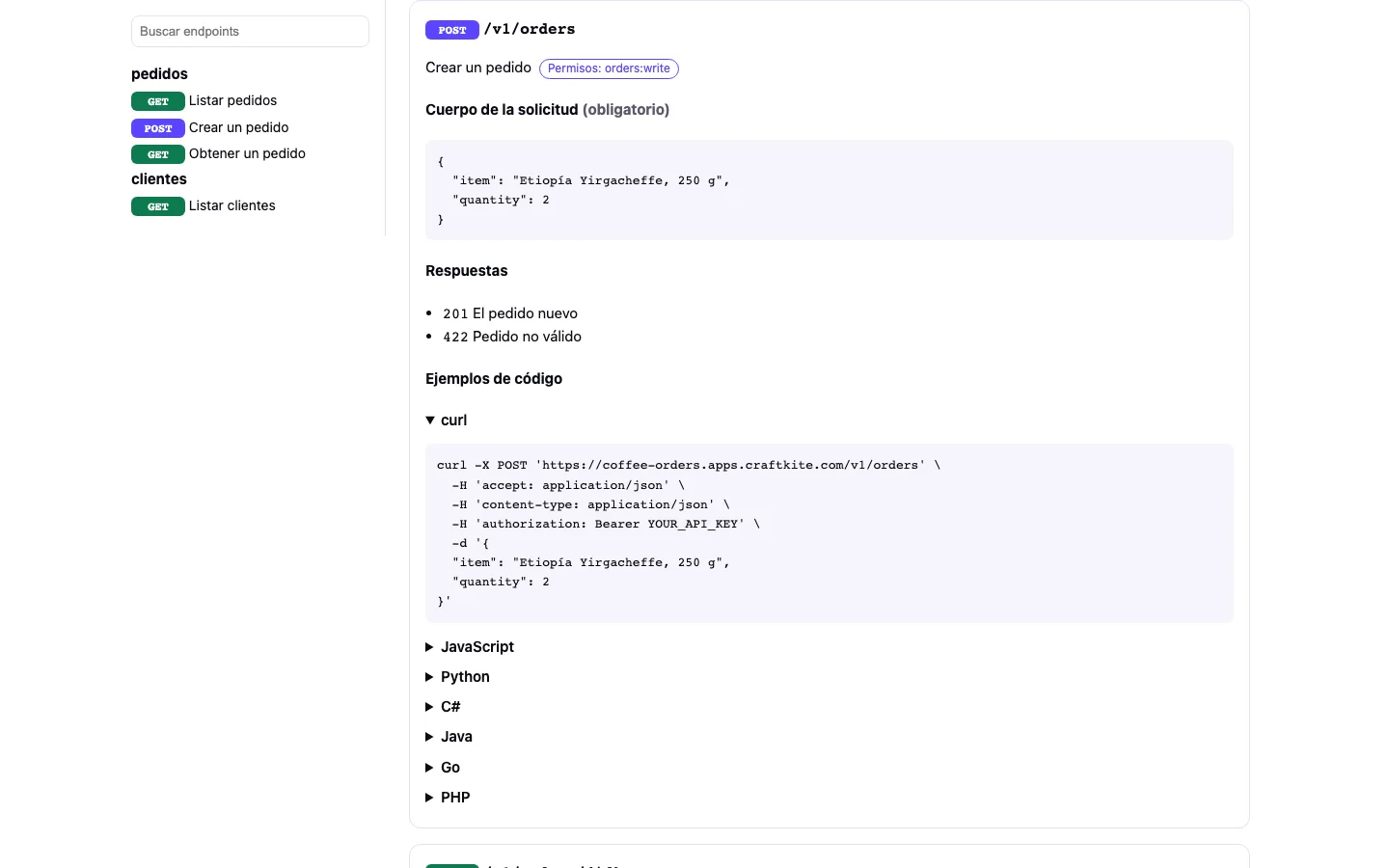Click the 422 Pedido no válido response
Image resolution: width=1389 pixels, height=868 pixels.
click(x=512, y=337)
